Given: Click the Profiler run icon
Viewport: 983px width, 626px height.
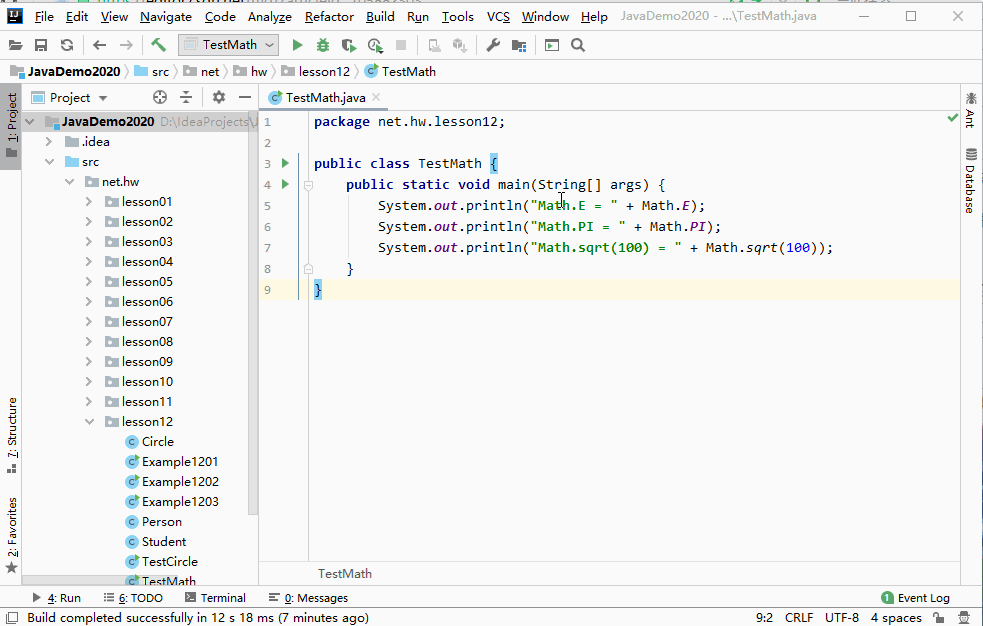Looking at the screenshot, I should coord(375,45).
